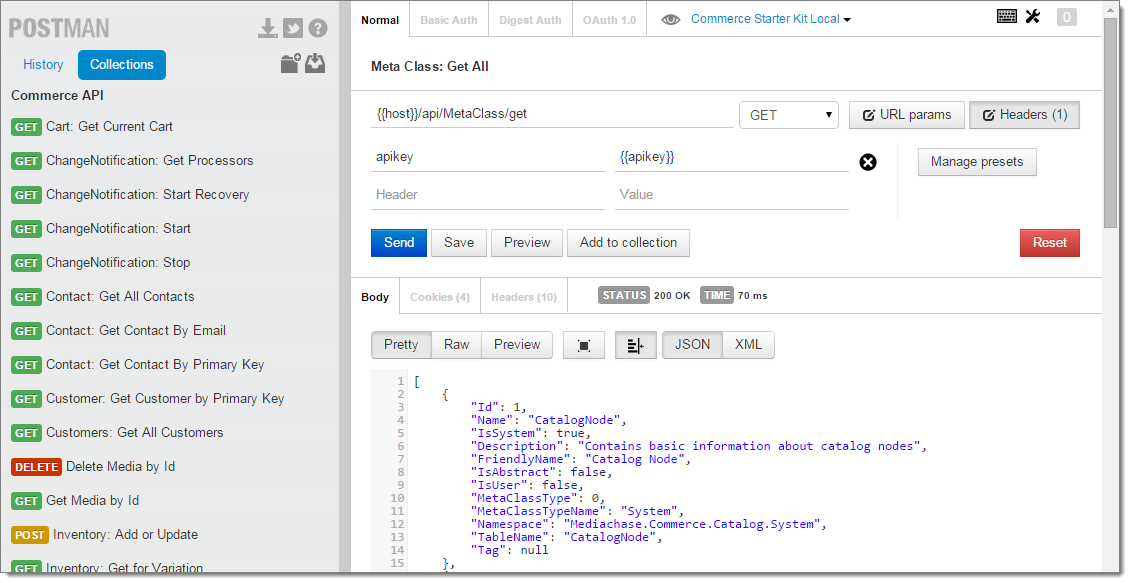Open ChangeNotification: Start request

tap(119, 228)
